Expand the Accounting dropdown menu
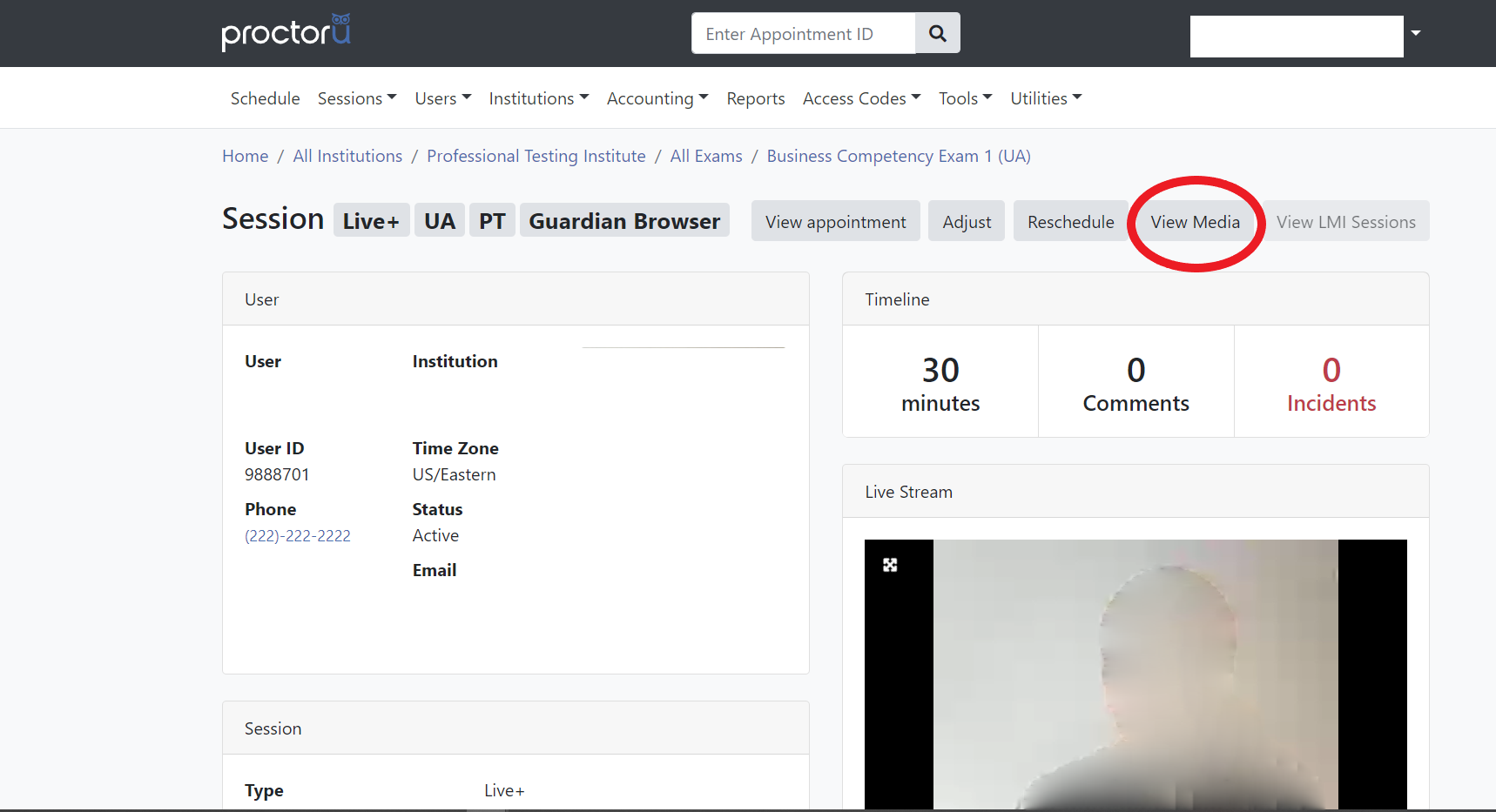 click(657, 98)
